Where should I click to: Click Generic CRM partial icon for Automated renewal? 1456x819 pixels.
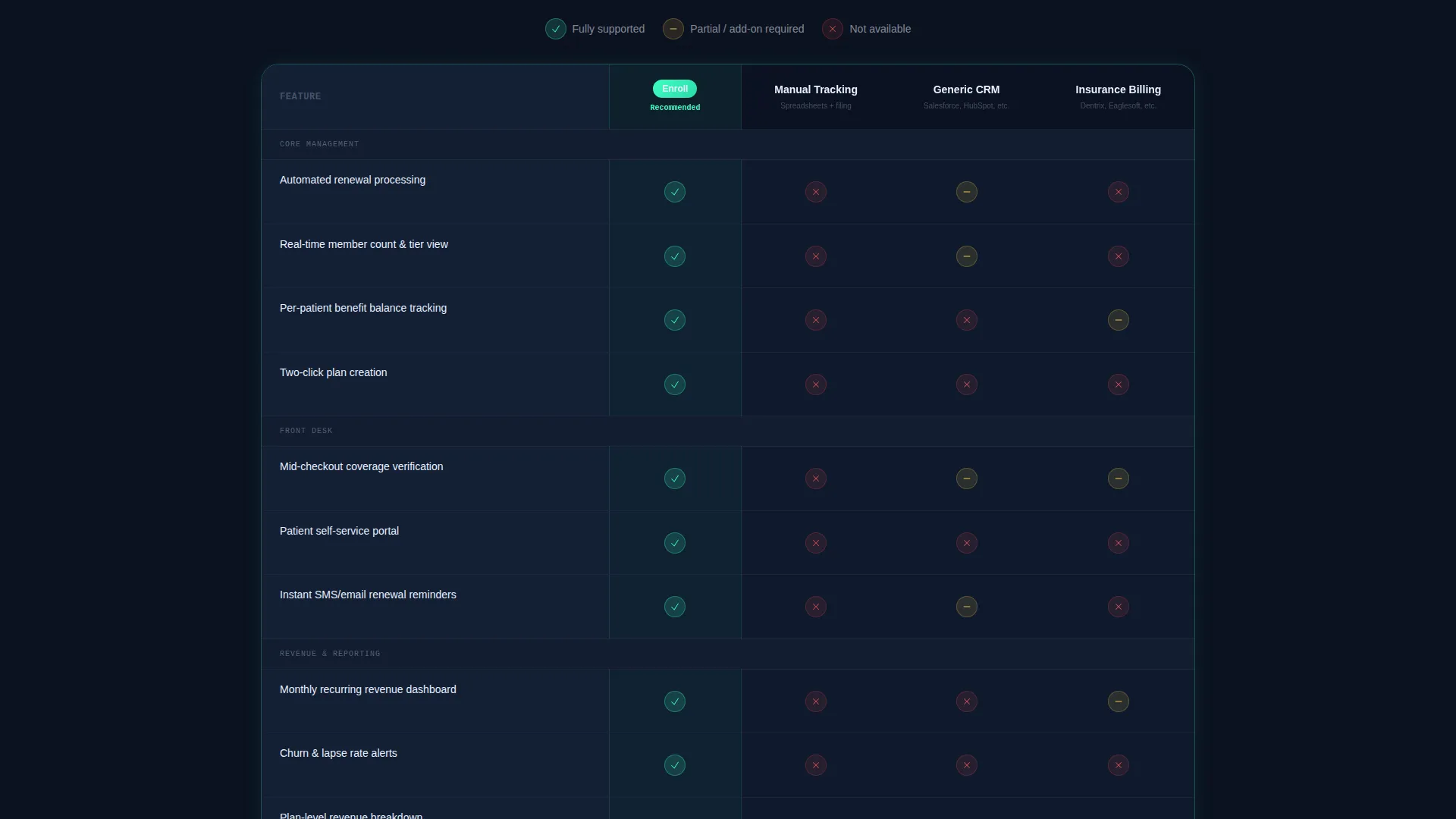(966, 192)
